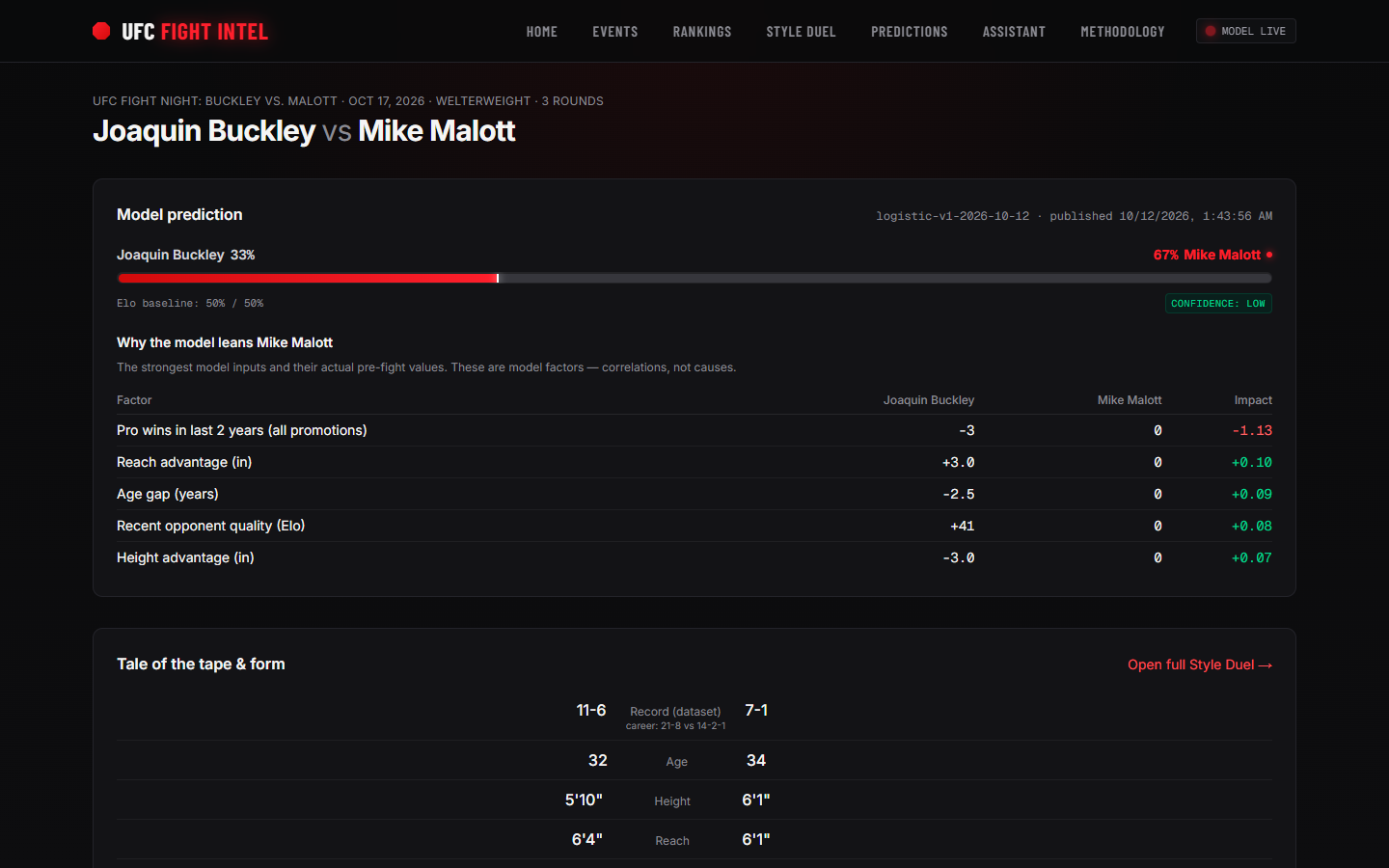1389x868 pixels.
Task: Select the Height advantage (in) factor
Action: pyautogui.click(x=185, y=557)
